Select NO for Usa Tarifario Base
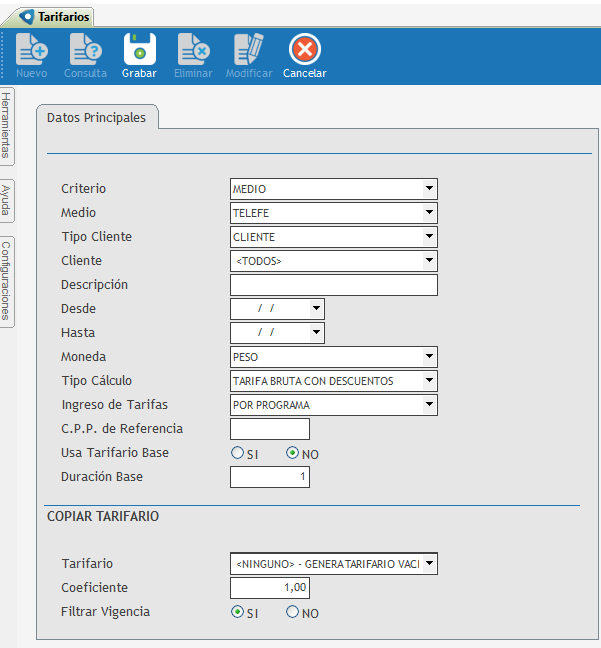Screen dimensions: 601x648 pos(293,453)
